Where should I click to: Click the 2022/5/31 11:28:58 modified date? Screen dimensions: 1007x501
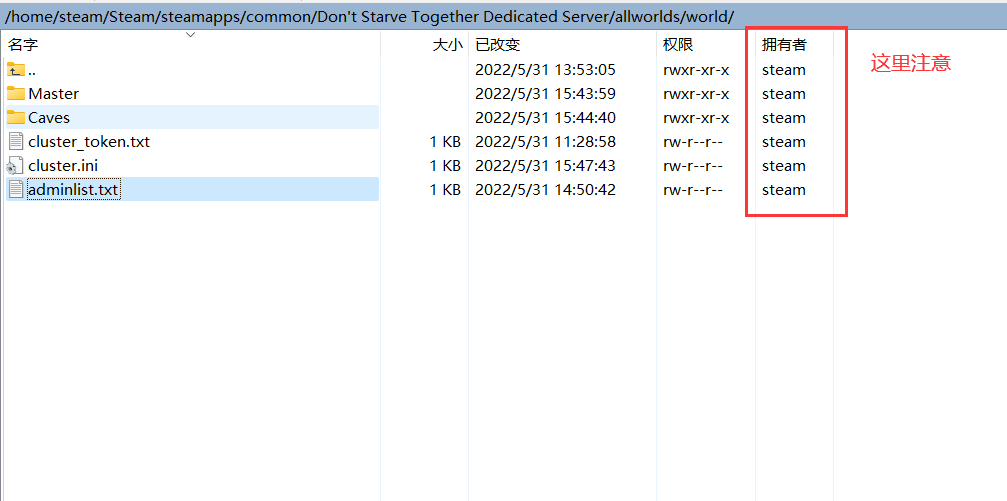click(x=545, y=141)
